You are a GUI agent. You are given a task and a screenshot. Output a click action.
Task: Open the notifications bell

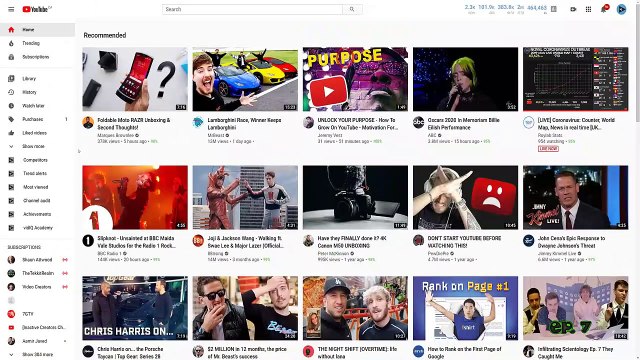[604, 9]
